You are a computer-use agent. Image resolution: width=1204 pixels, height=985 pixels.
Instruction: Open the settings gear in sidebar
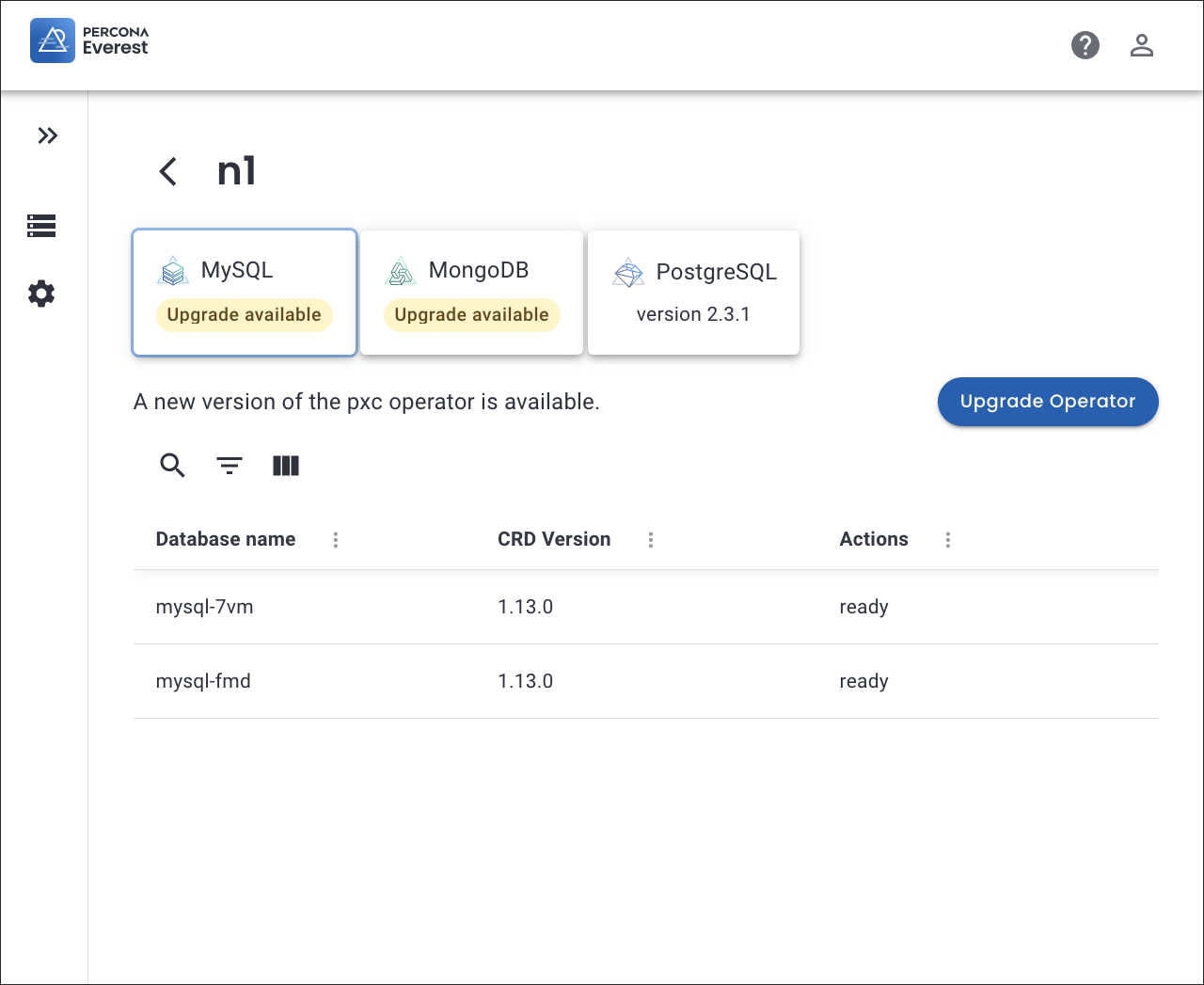point(41,294)
